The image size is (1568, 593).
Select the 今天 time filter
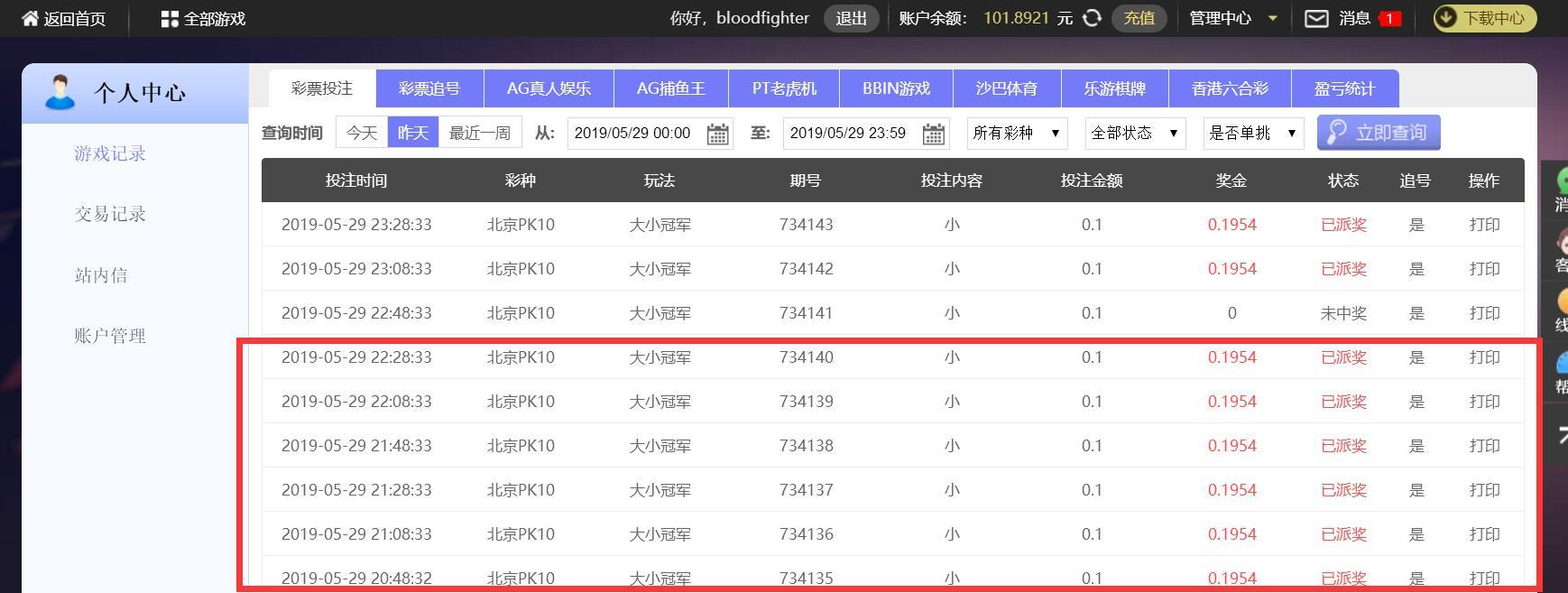tap(362, 133)
